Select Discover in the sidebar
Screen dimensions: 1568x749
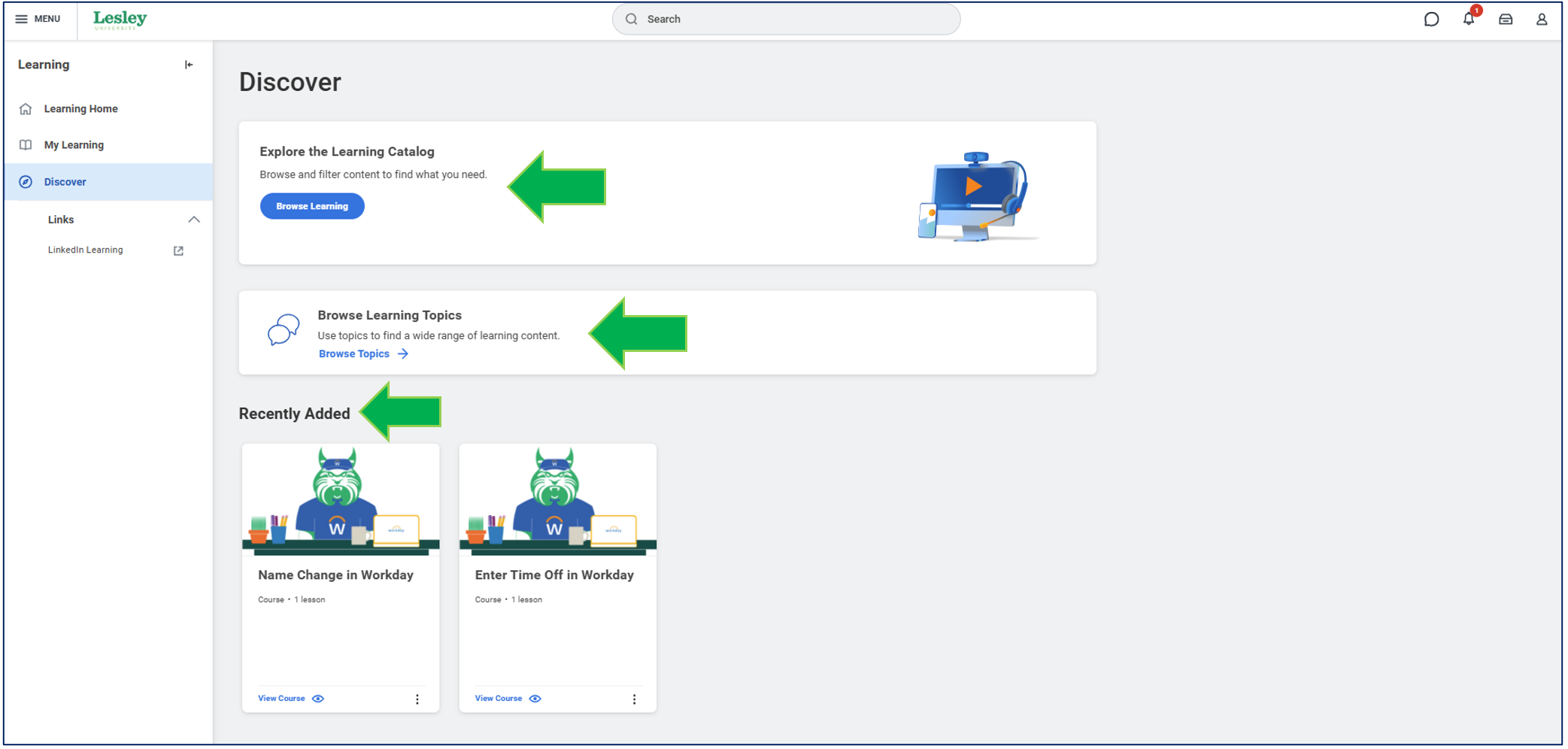click(108, 182)
